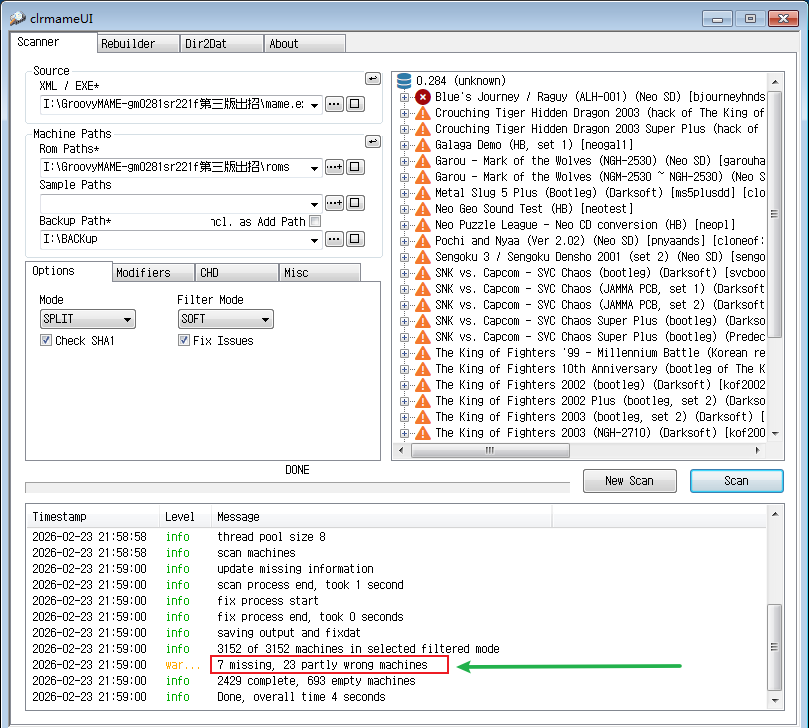Open the Mode dropdown showing SPLIT
The width and height of the screenshot is (809, 728).
(x=87, y=320)
